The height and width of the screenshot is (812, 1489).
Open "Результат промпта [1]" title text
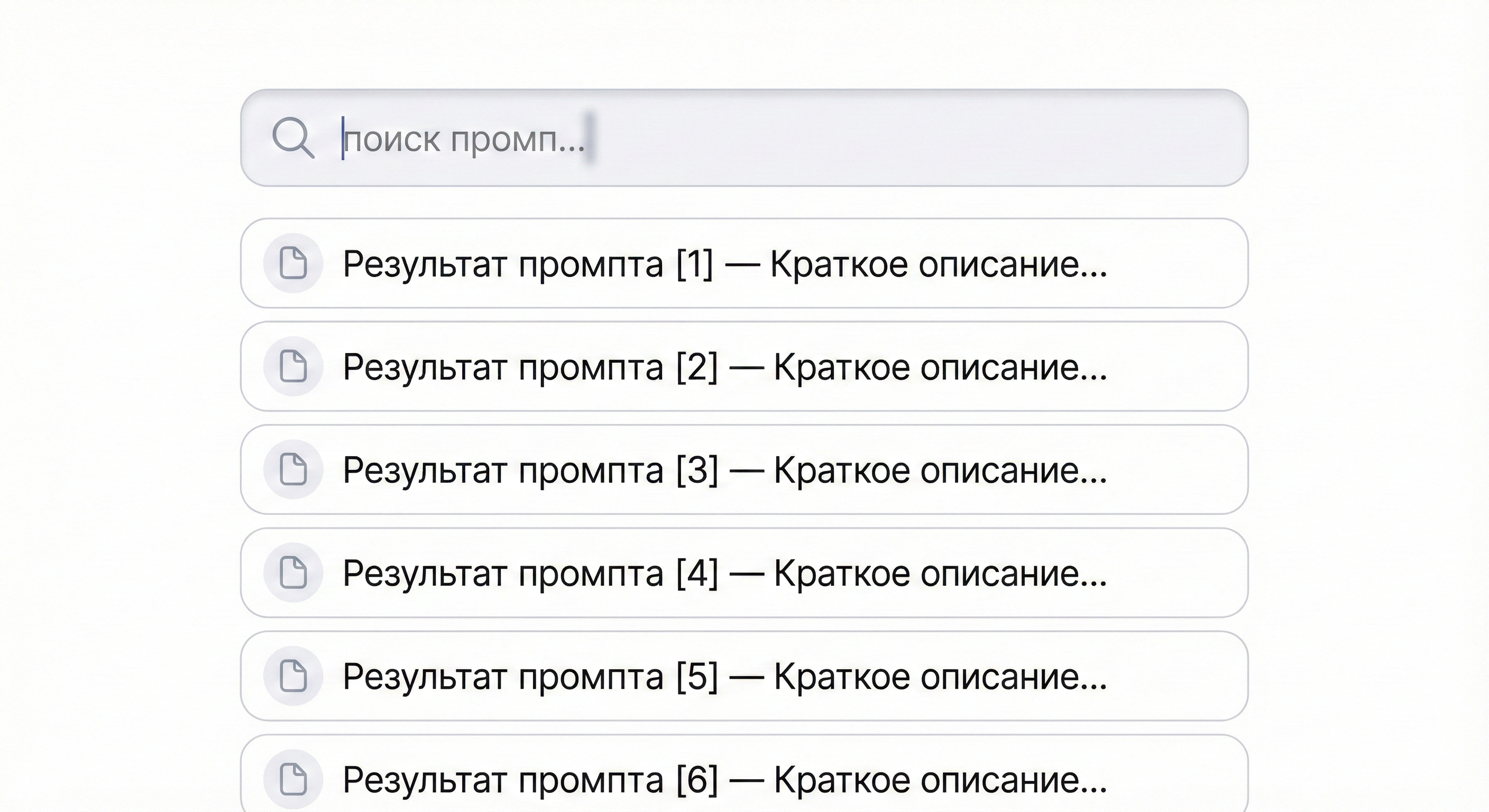coord(528,264)
